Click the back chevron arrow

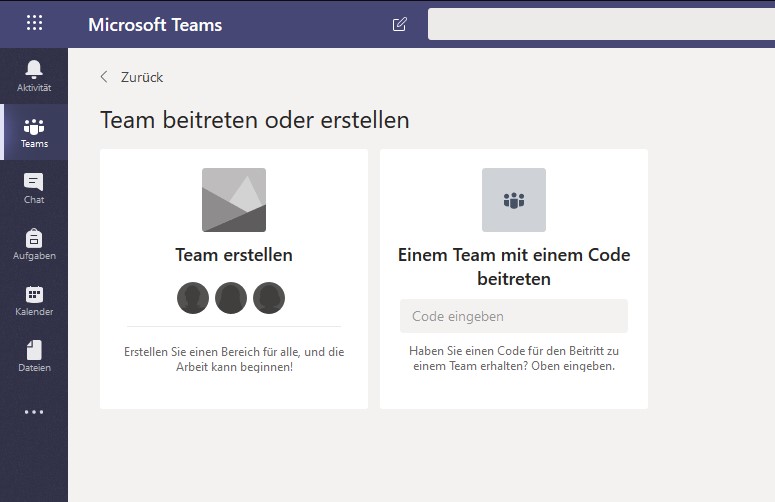coord(104,77)
